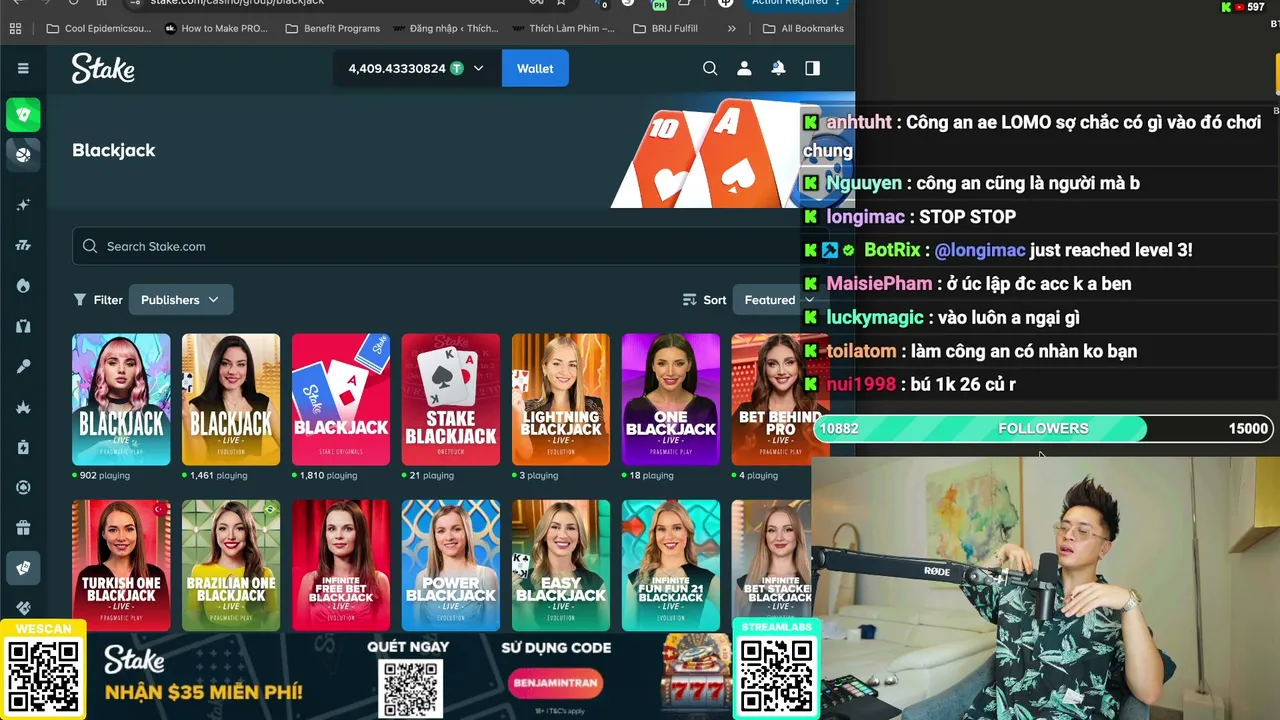Click the Stake logo

[x=103, y=68]
